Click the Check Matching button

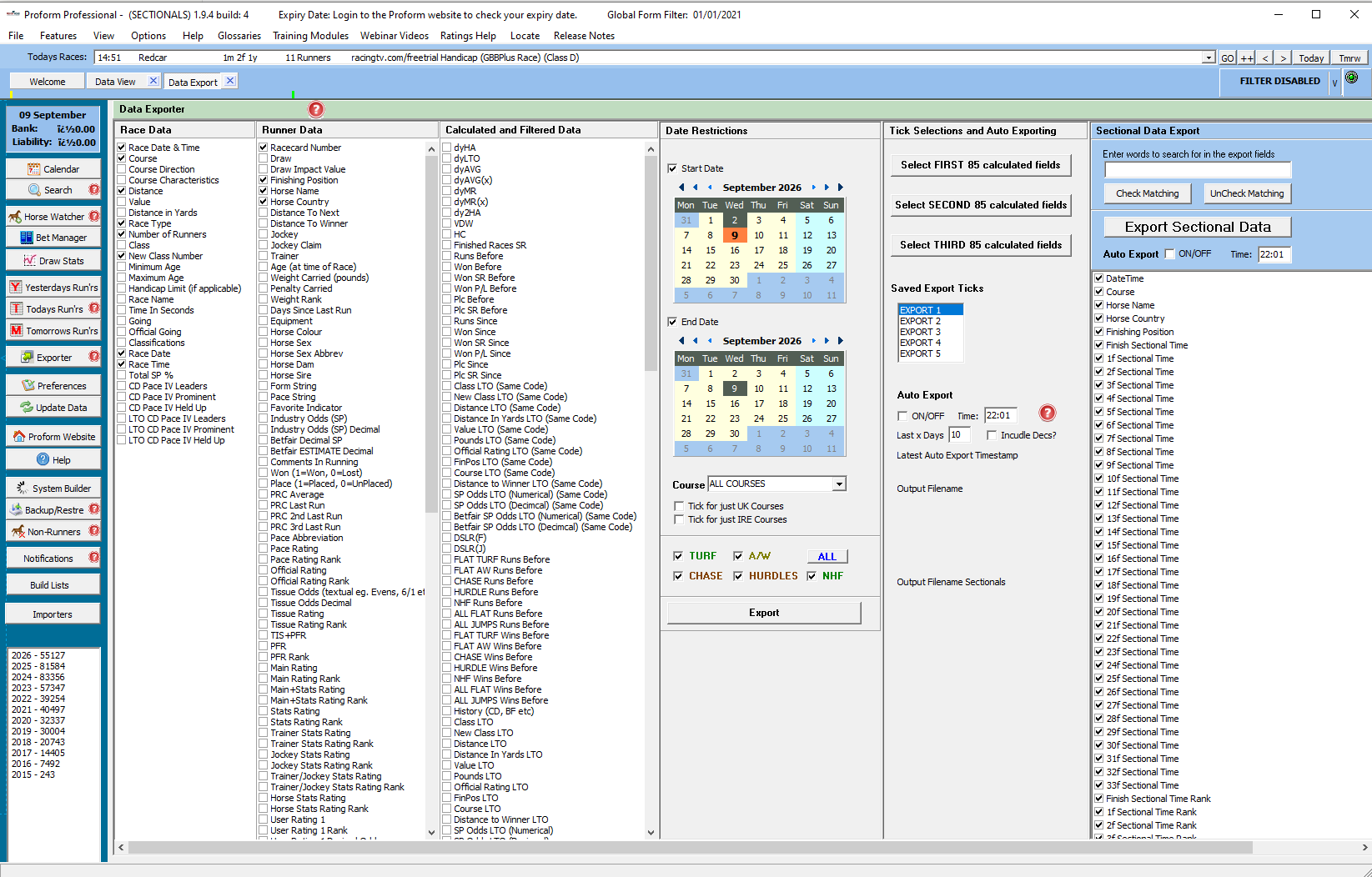[x=1148, y=193]
